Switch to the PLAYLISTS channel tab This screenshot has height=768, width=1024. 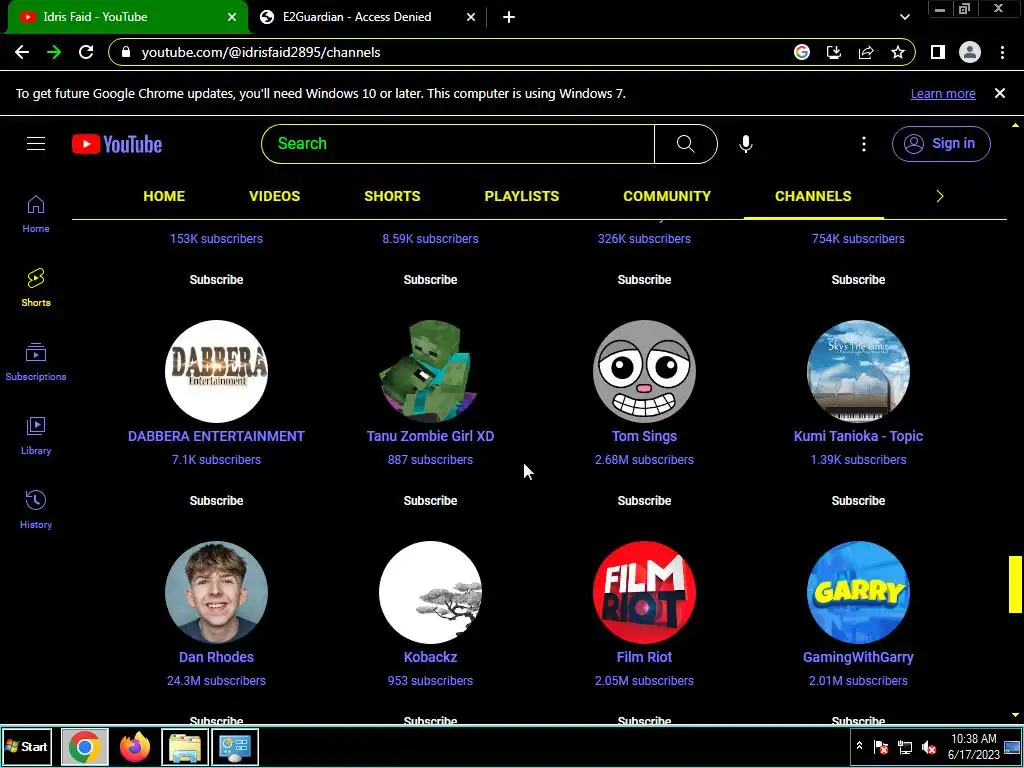point(522,196)
